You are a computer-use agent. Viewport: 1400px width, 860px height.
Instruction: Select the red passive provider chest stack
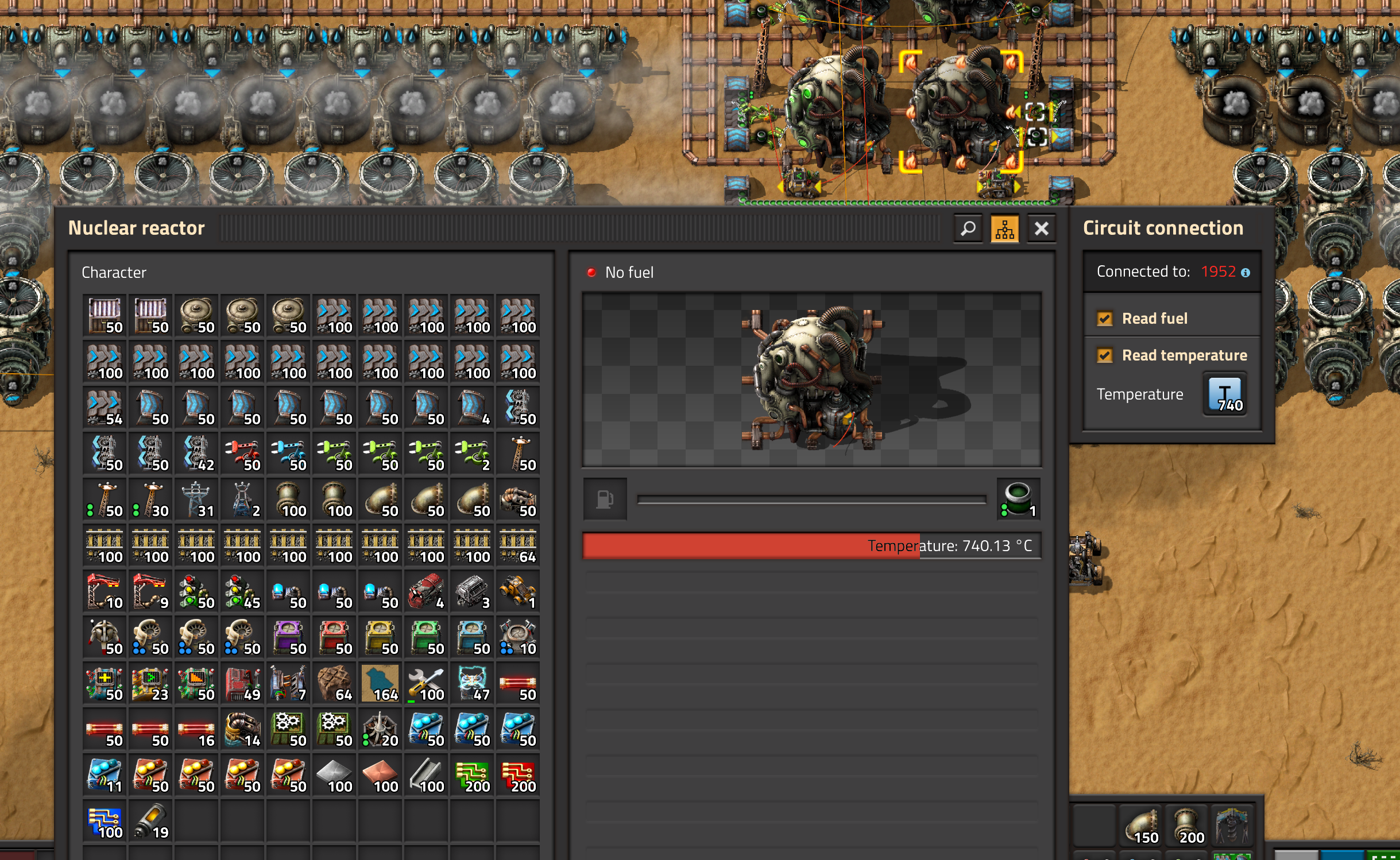click(334, 637)
